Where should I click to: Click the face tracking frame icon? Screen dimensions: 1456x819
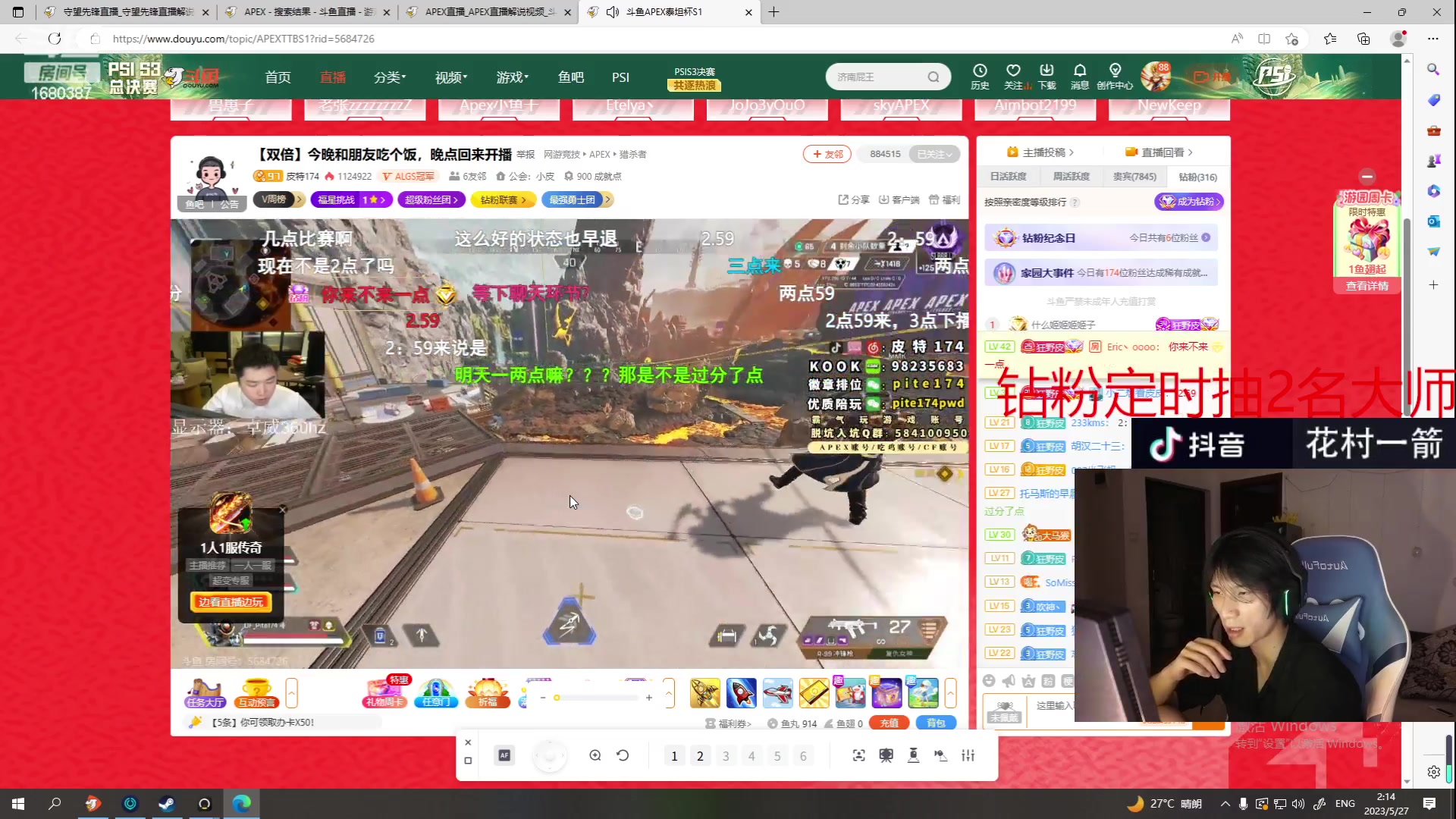858,755
